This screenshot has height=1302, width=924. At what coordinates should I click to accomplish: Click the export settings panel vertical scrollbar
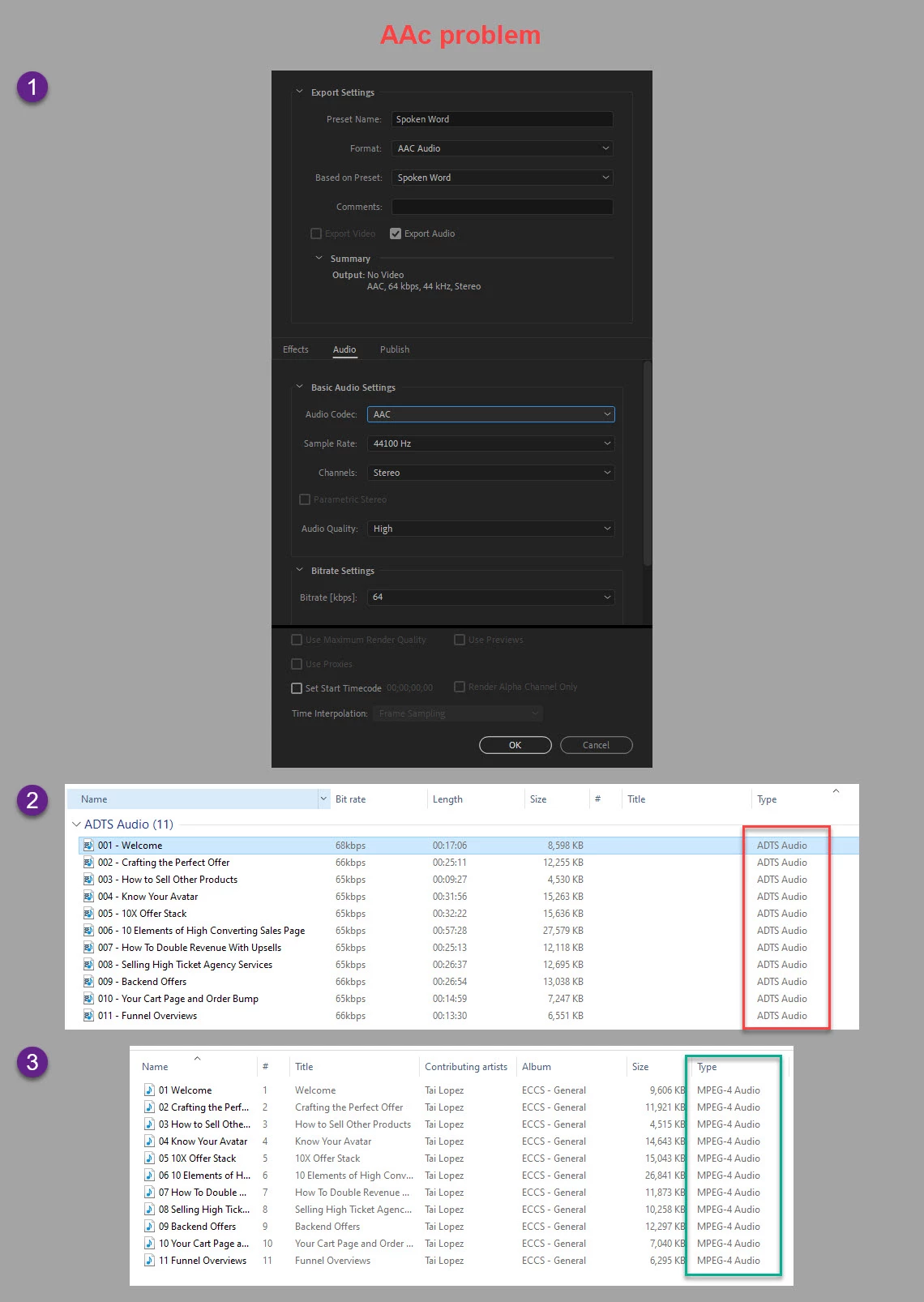pos(647,465)
